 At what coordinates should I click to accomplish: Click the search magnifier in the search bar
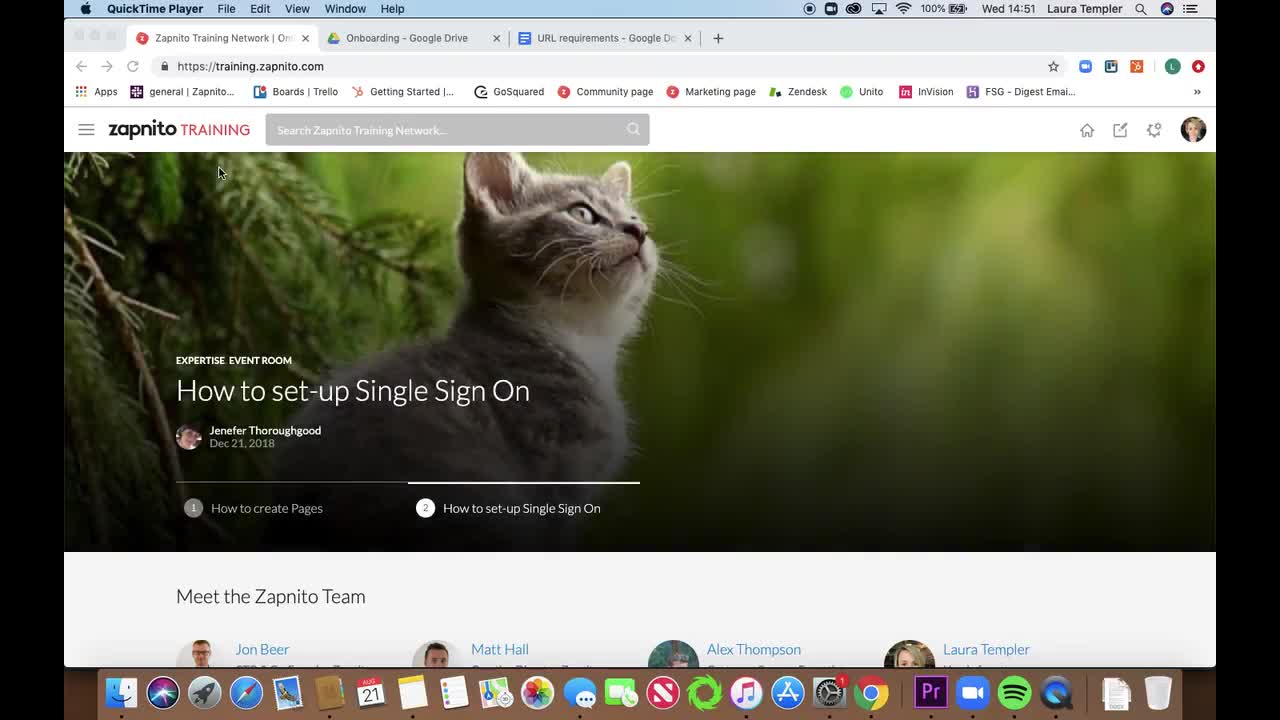[633, 129]
